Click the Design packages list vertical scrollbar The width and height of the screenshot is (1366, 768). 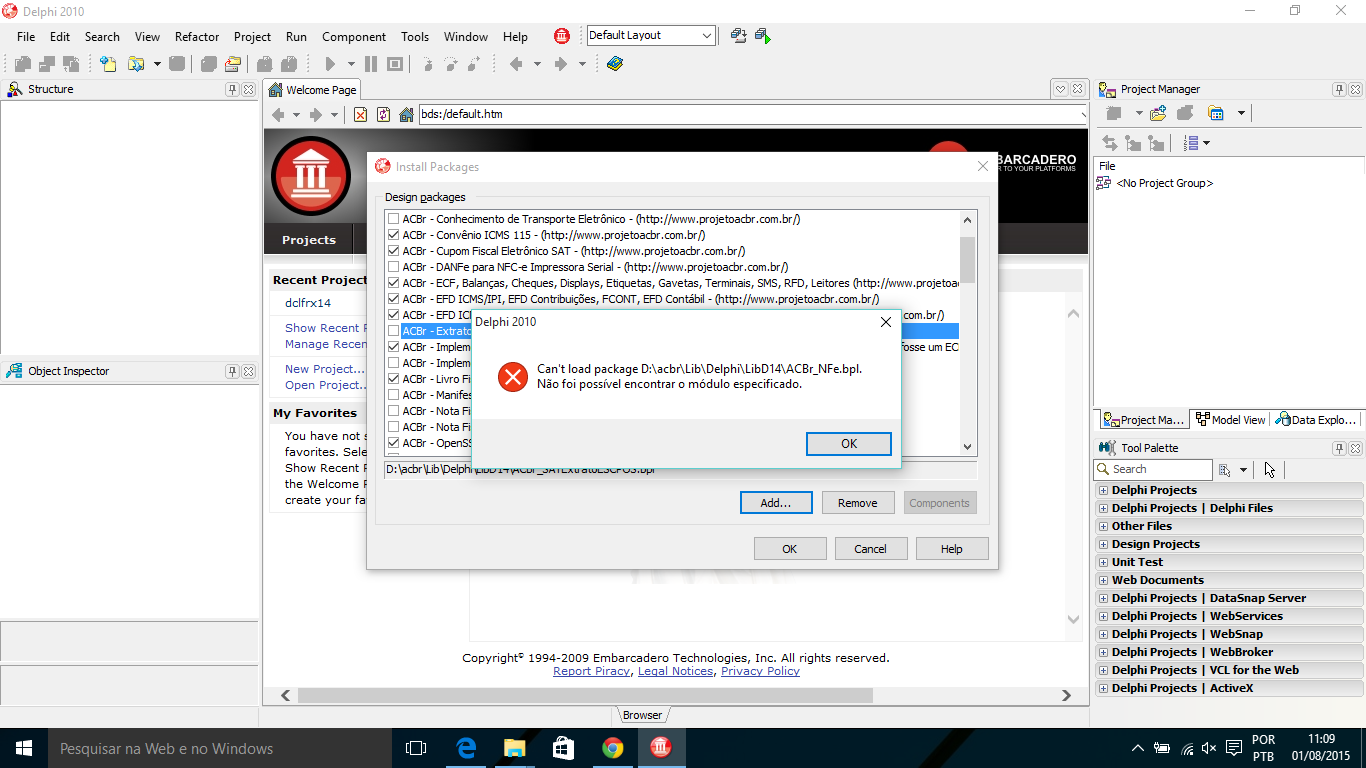pyautogui.click(x=967, y=333)
